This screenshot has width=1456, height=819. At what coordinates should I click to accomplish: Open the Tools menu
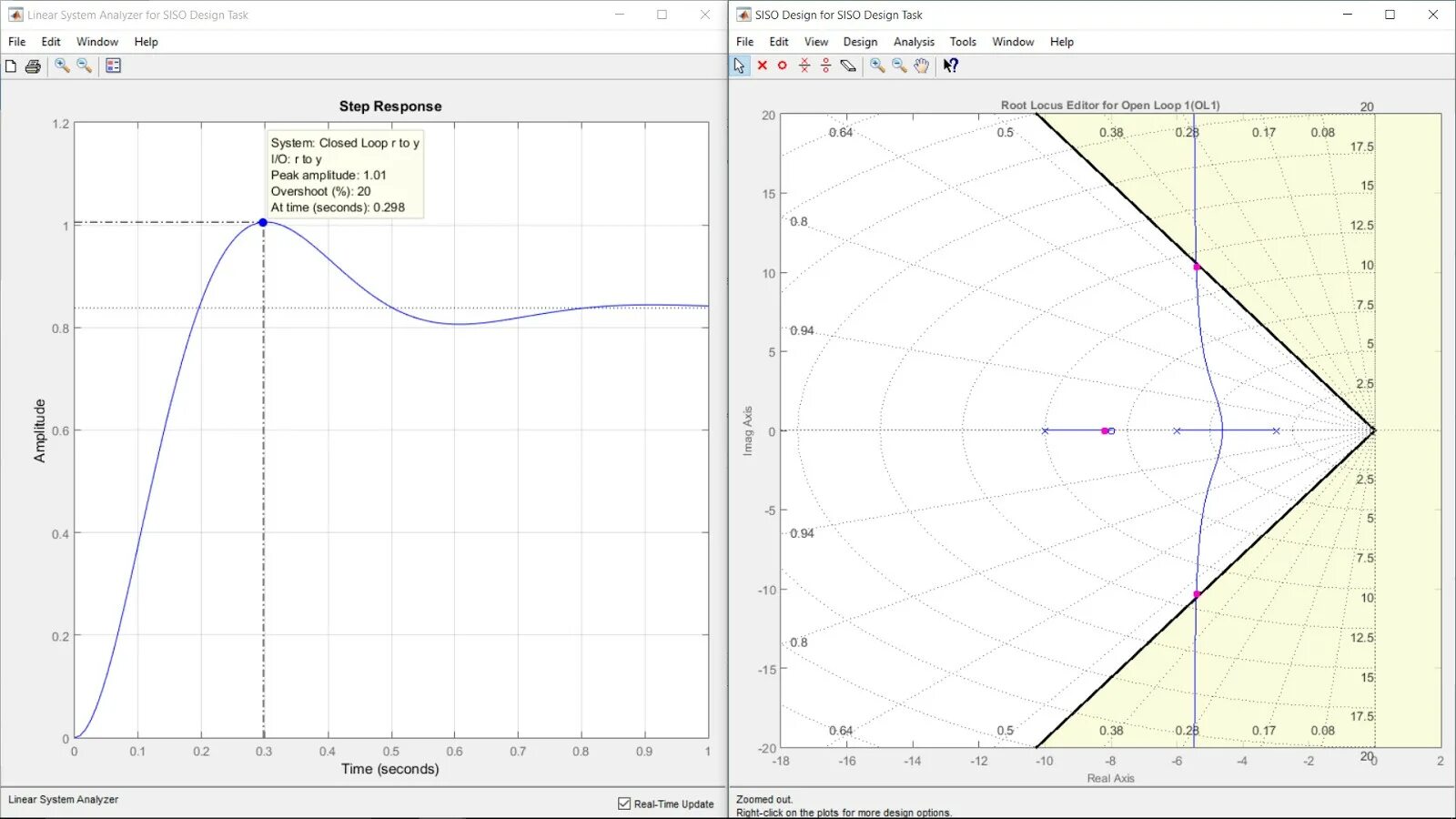[963, 42]
